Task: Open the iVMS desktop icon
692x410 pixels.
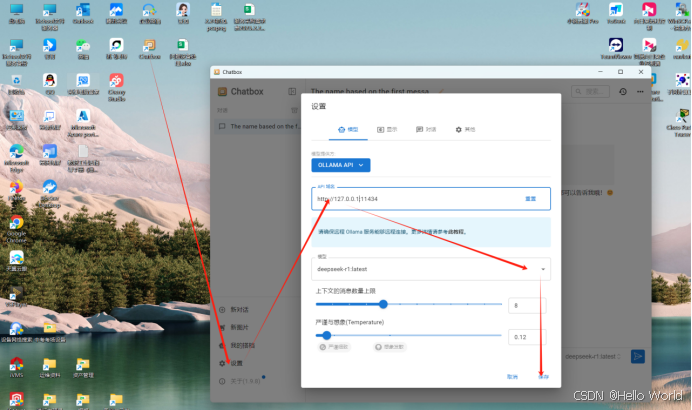Action: point(16,367)
